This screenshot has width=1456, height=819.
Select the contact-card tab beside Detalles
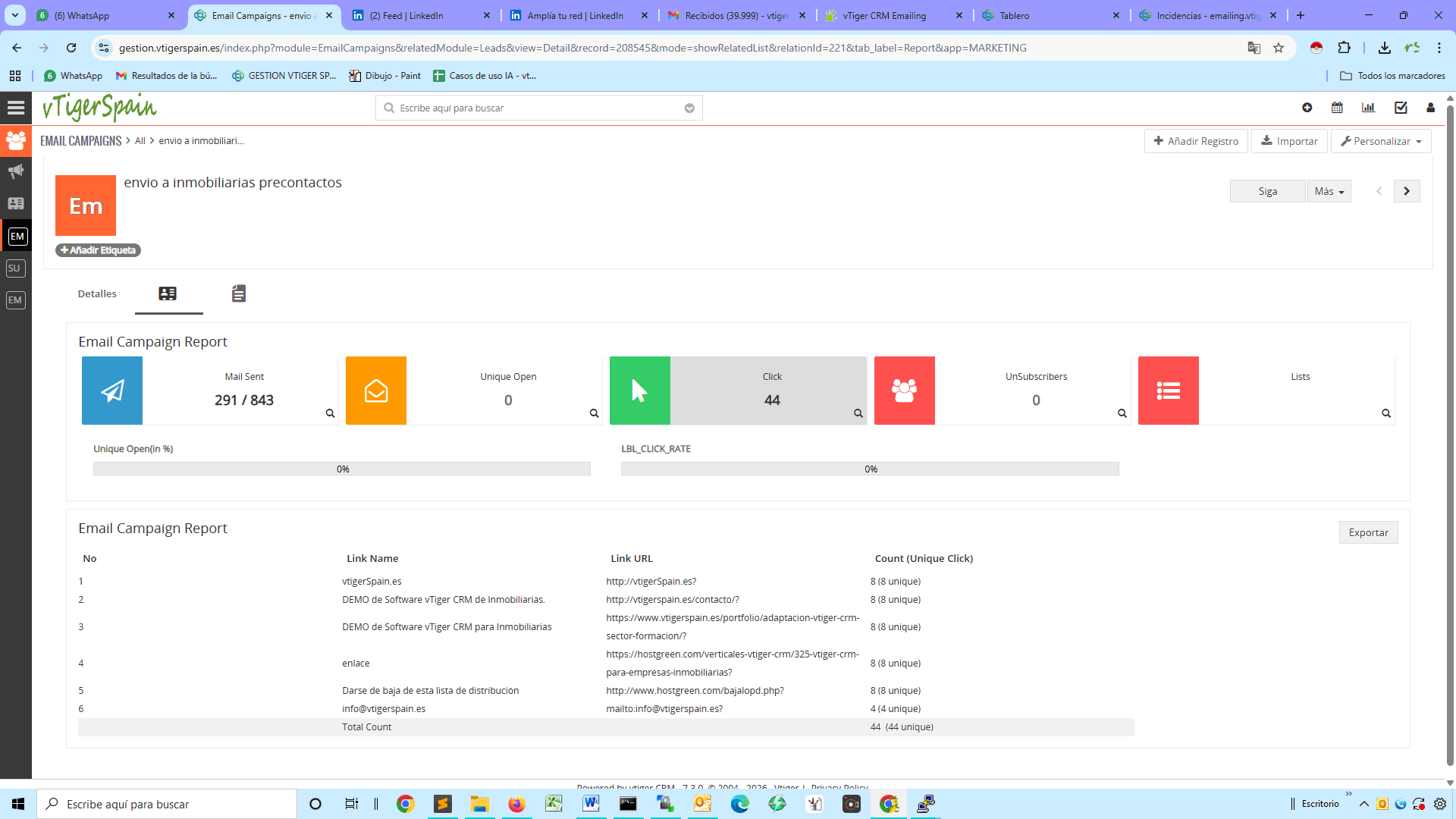168,293
